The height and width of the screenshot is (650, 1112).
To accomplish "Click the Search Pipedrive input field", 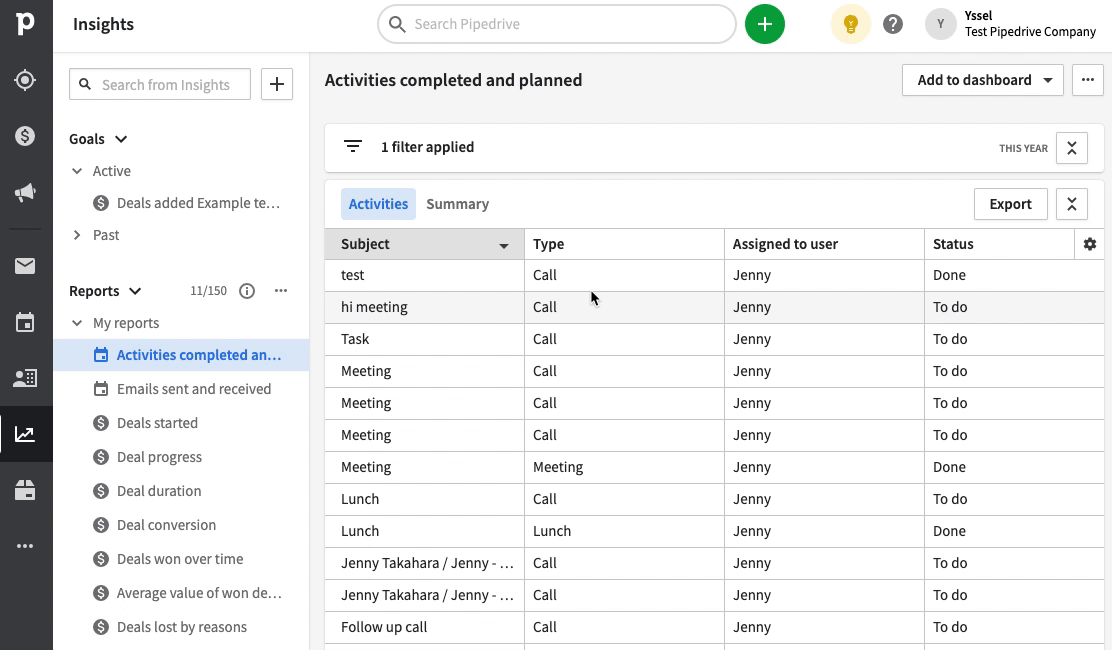I will (x=556, y=24).
